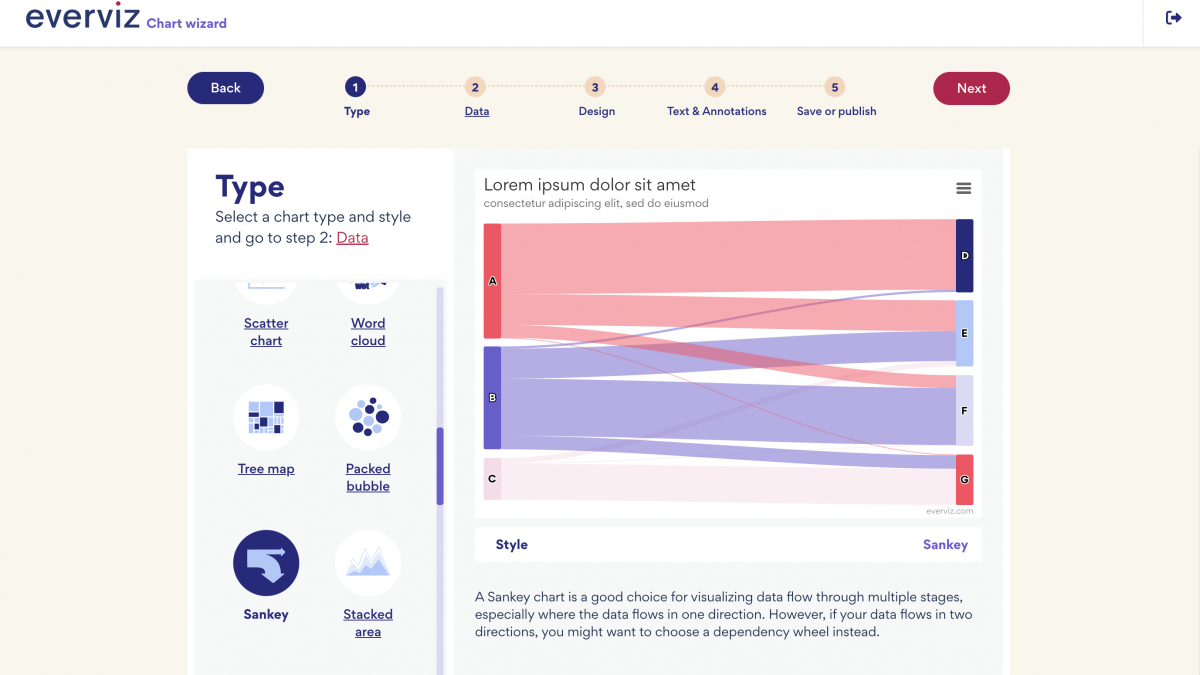1200x675 pixels.
Task: Click the Sankey style label
Action: (x=947, y=544)
